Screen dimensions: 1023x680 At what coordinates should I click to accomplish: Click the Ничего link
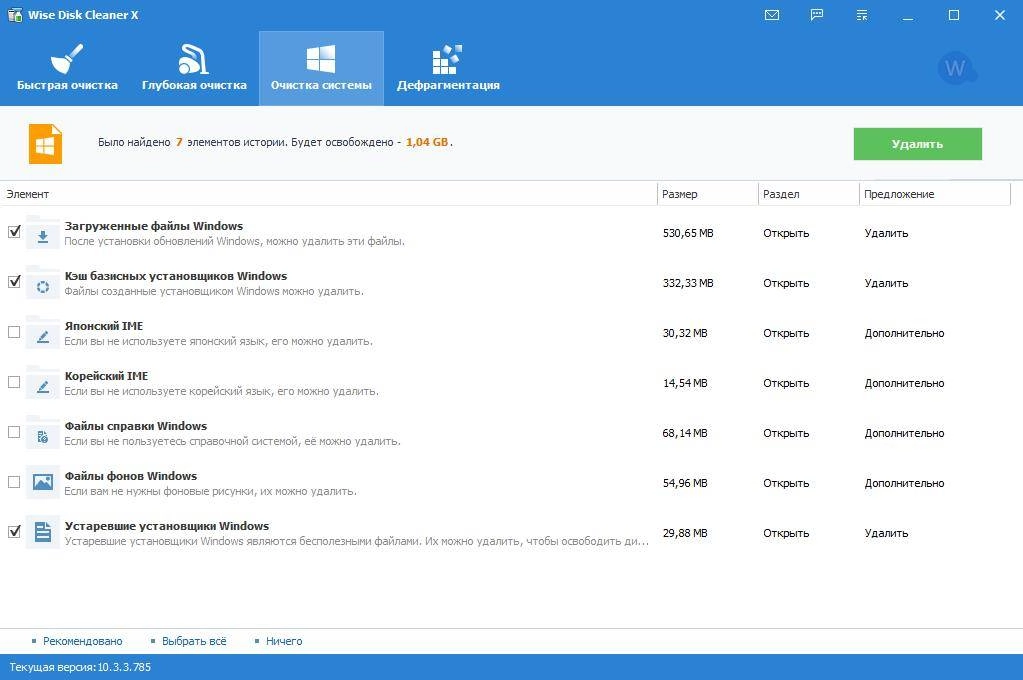pyautogui.click(x=284, y=641)
